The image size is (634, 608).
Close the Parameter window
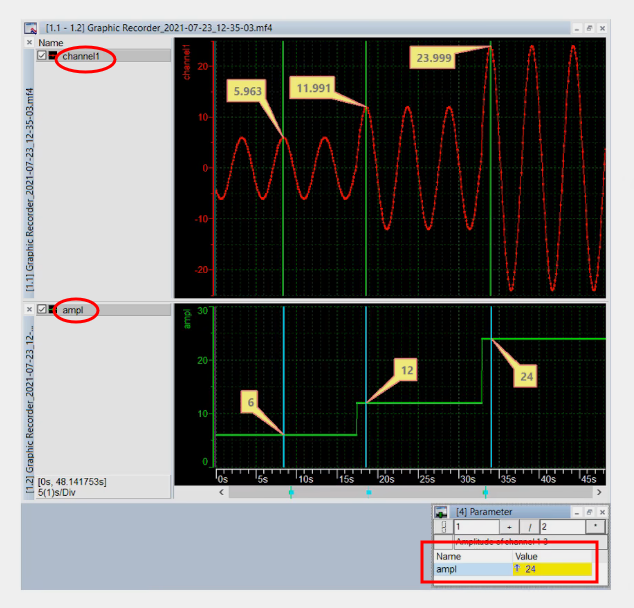tap(602, 512)
